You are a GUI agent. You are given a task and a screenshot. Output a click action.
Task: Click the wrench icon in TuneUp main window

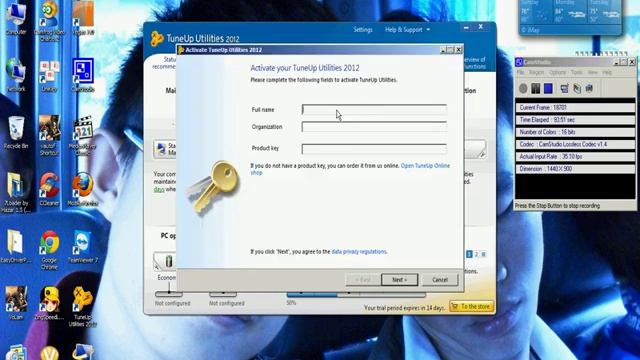(x=482, y=154)
